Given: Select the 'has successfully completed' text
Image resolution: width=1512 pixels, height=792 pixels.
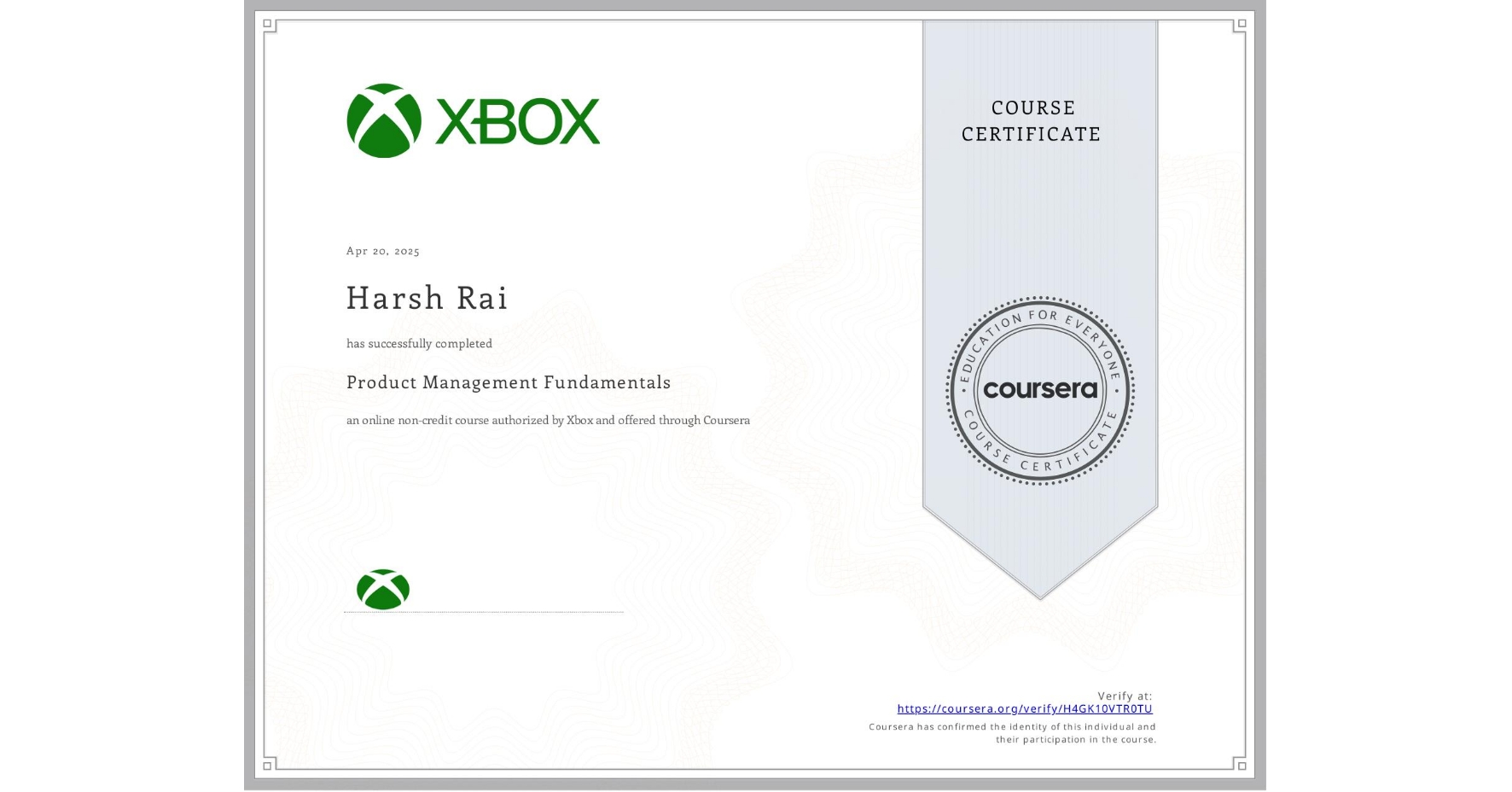Looking at the screenshot, I should [x=419, y=343].
